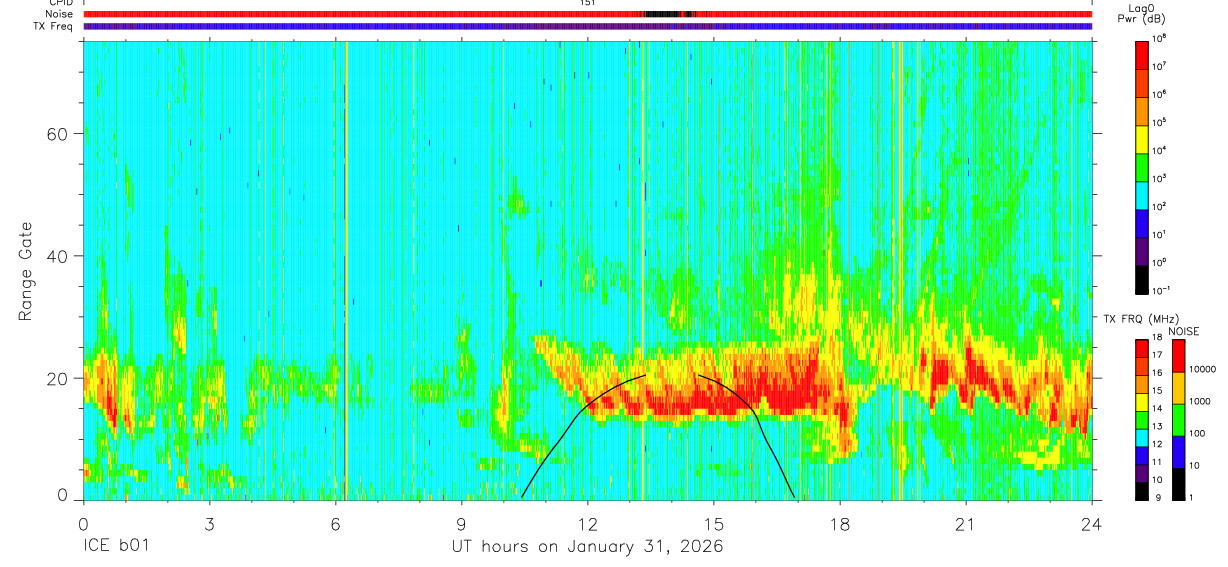
Task: Click the 'NOISE' legend title
Action: (x=1184, y=331)
